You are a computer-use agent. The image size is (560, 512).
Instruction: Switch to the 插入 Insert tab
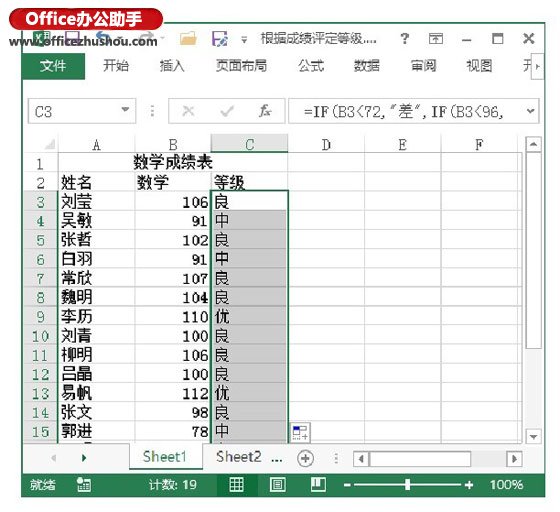point(172,66)
